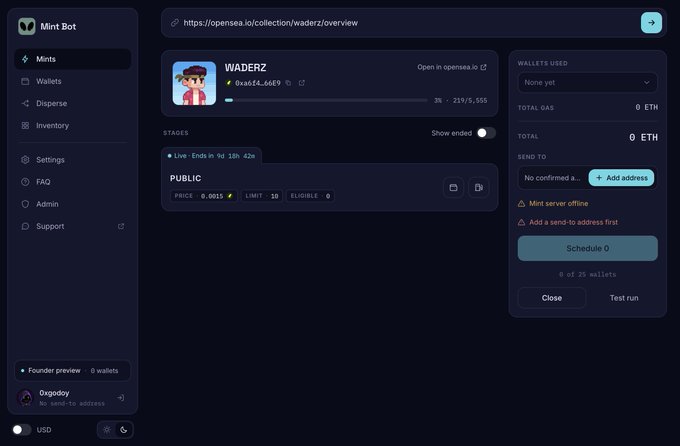Open the Support link
This screenshot has height=446, width=680.
tap(73, 226)
